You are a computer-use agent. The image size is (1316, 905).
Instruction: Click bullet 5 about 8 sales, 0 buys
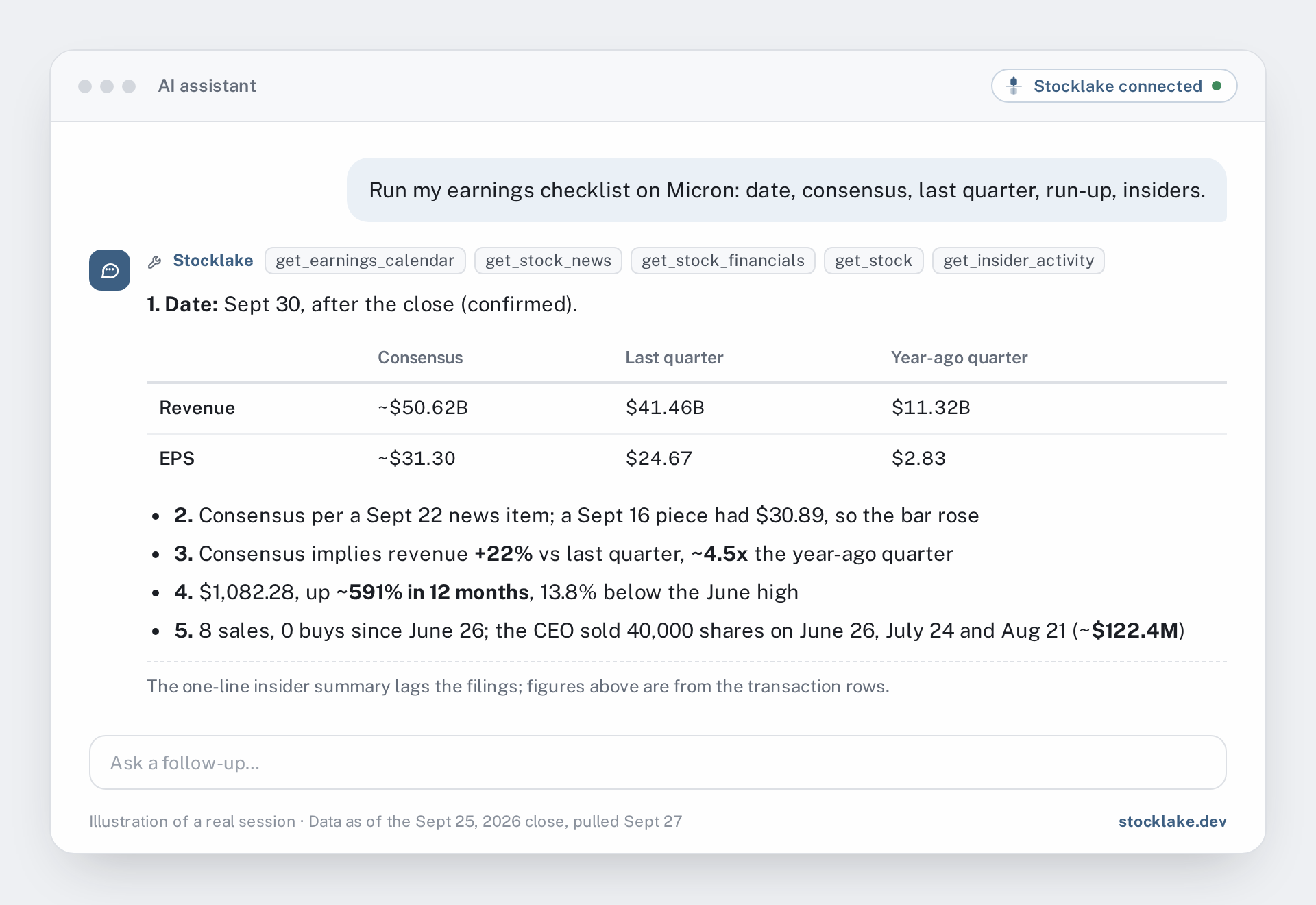[x=679, y=631]
